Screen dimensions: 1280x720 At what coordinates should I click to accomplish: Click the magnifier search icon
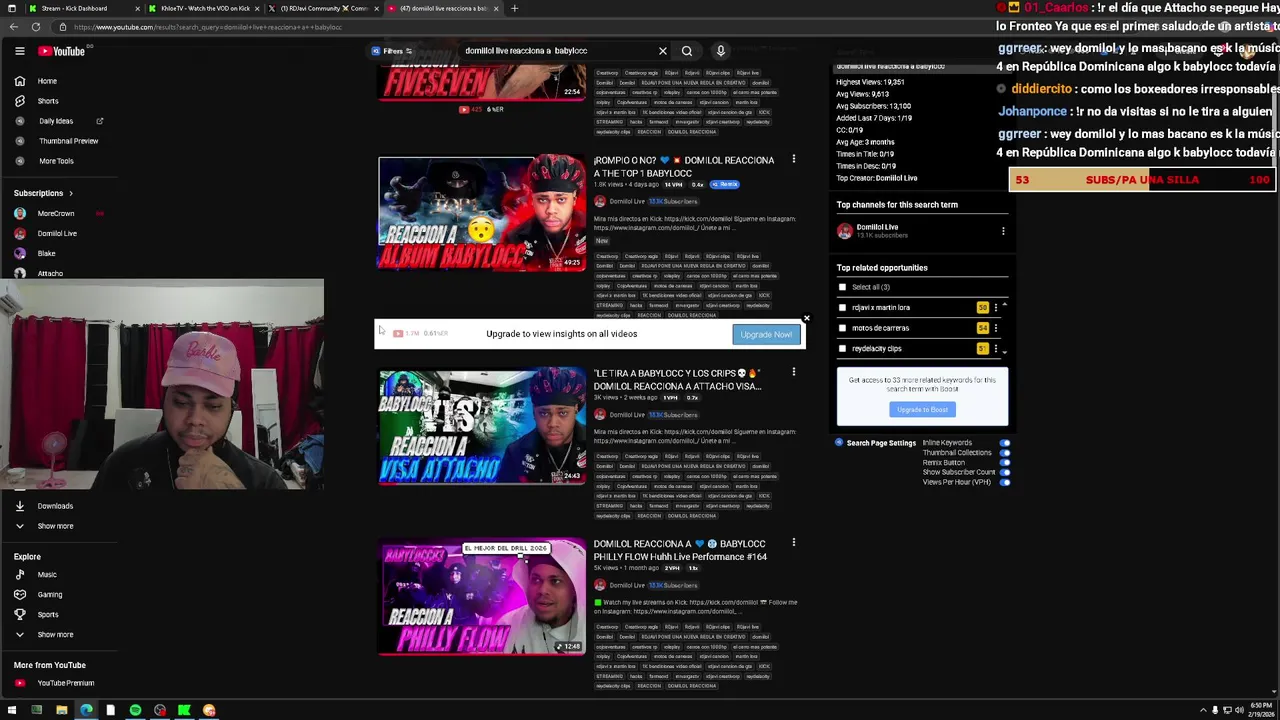(687, 51)
